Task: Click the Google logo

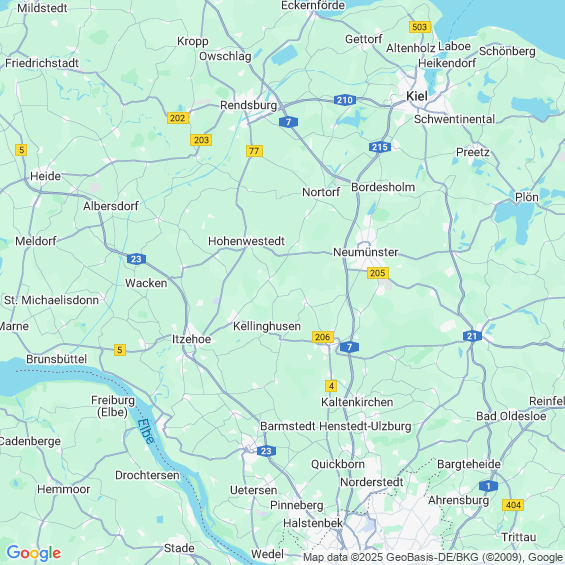Action: [x=34, y=553]
